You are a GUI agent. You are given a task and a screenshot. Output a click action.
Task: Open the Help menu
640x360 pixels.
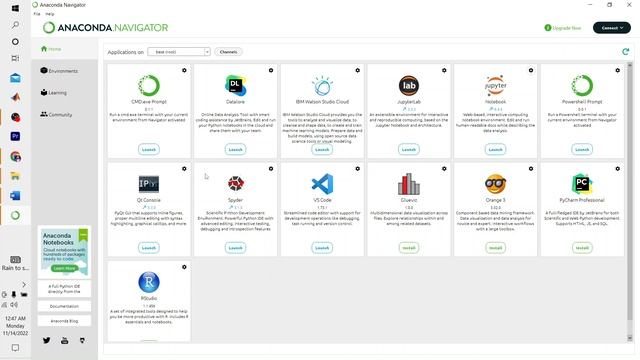coord(49,14)
